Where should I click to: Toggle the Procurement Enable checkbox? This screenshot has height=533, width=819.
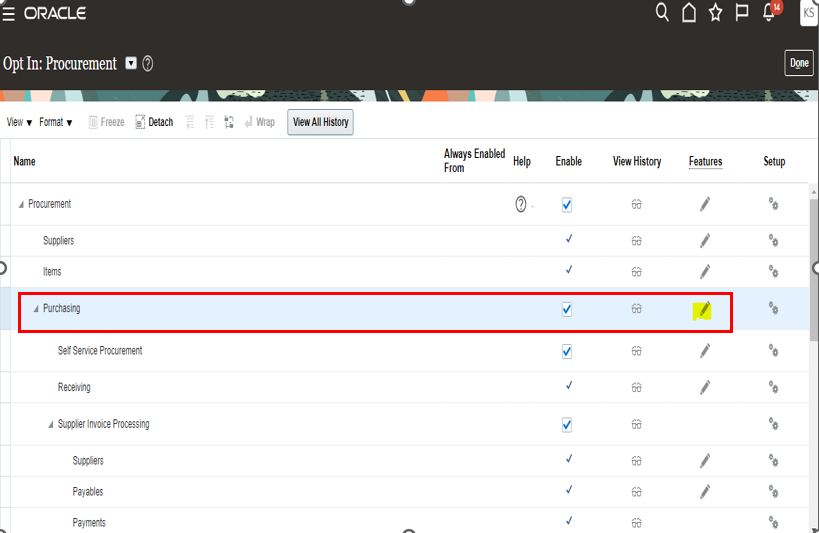pyautogui.click(x=567, y=204)
